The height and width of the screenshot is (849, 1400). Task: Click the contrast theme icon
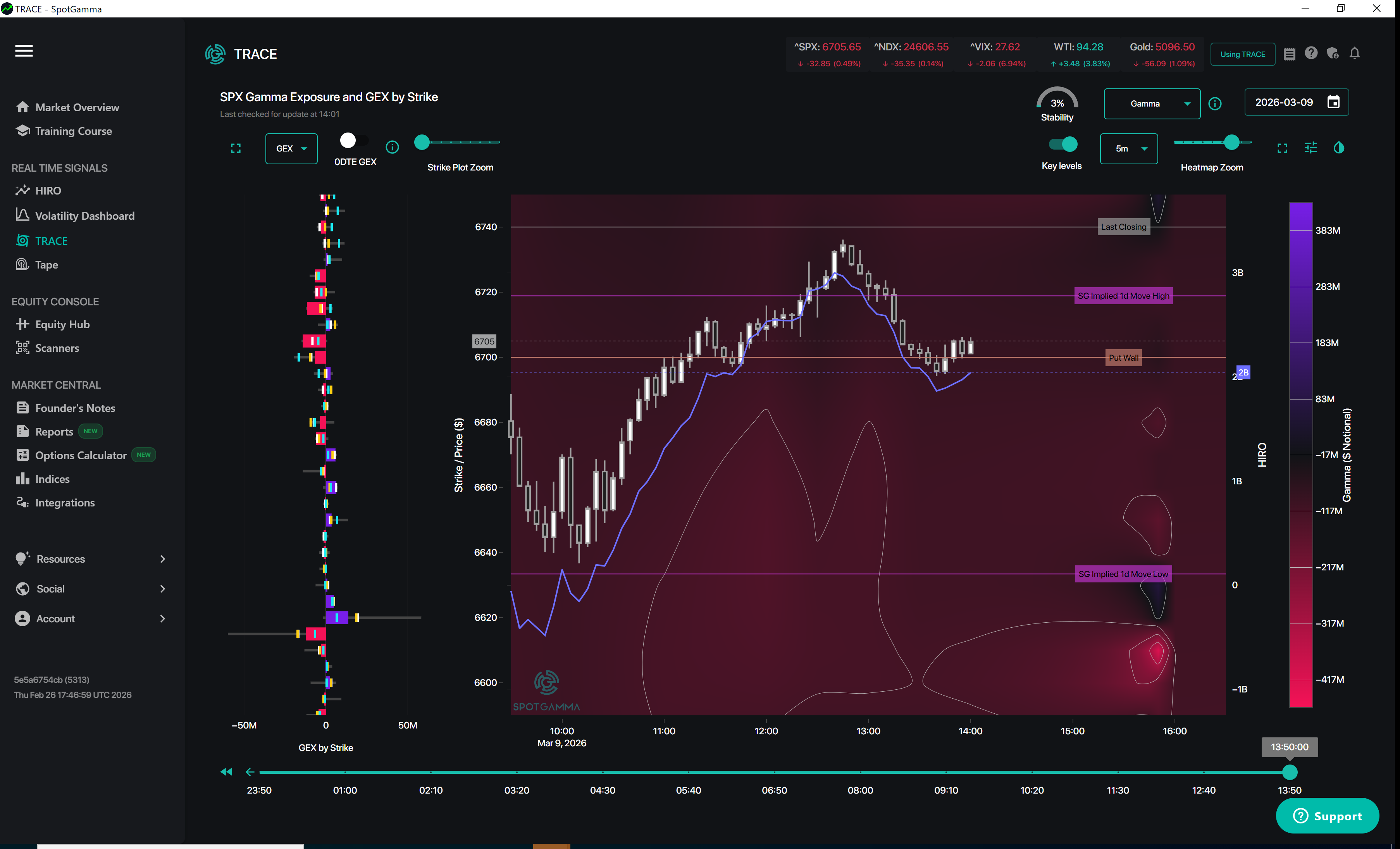[1339, 148]
